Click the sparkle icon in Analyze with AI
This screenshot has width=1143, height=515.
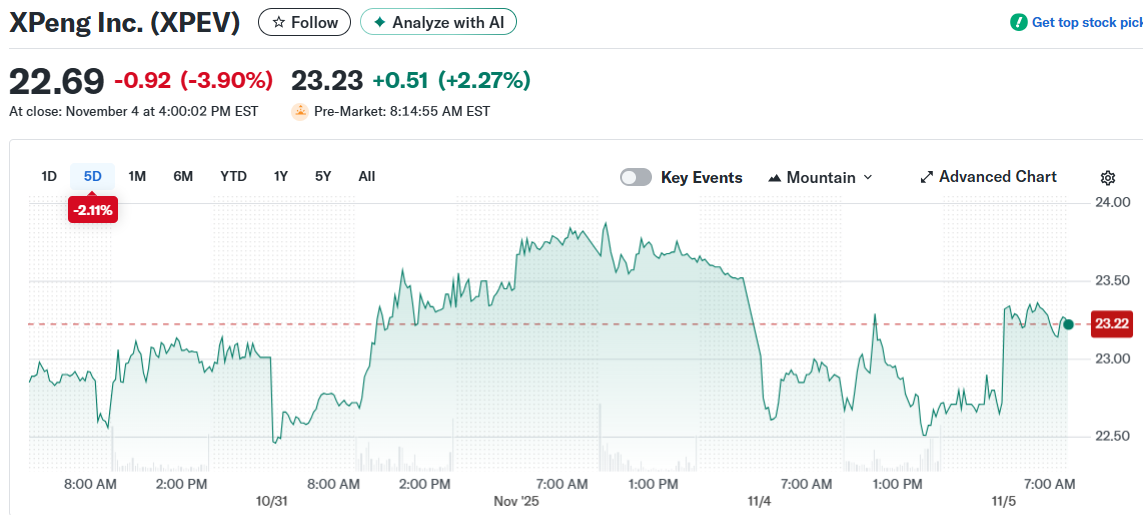pos(379,22)
